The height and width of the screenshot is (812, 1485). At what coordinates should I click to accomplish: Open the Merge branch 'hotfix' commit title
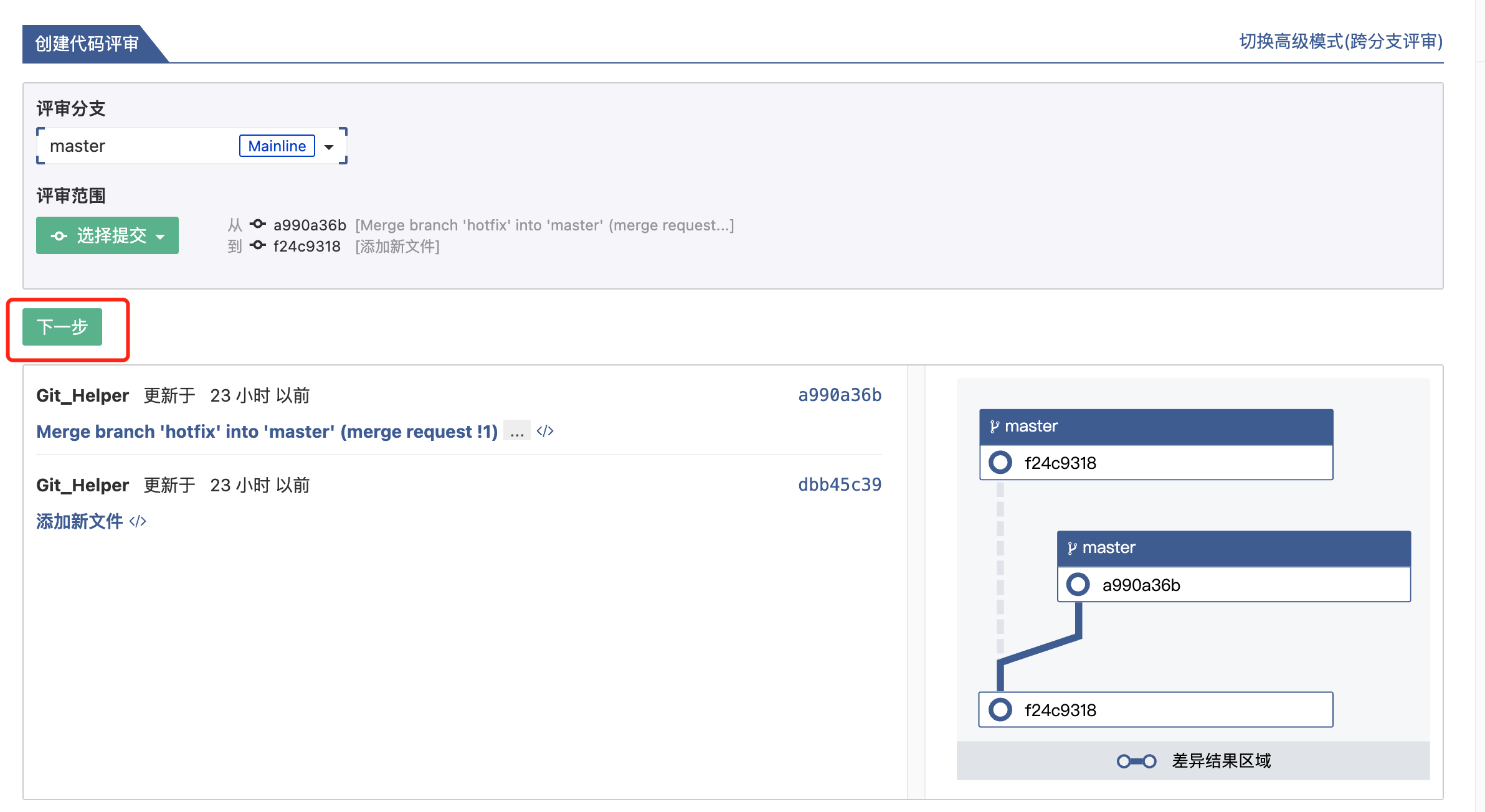coord(267,432)
